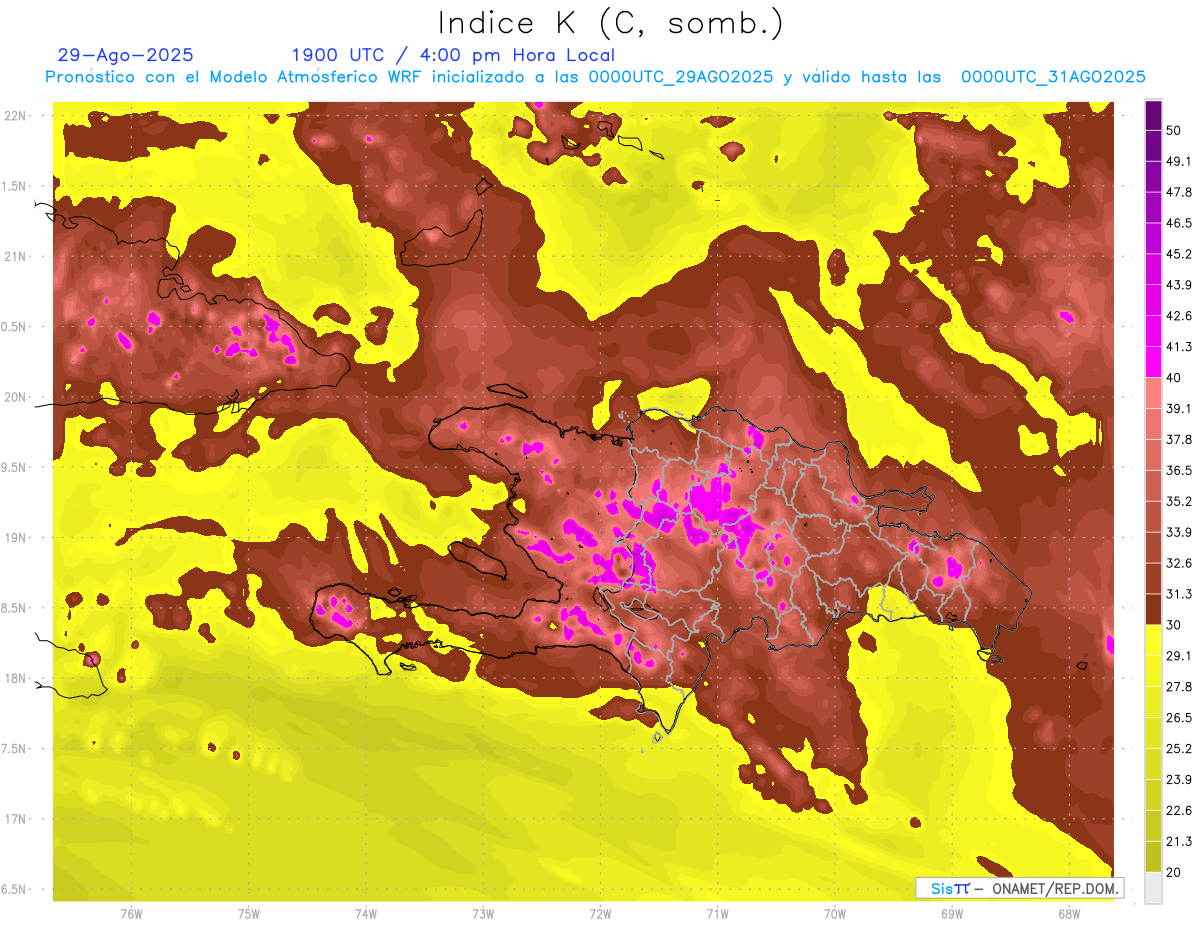Click the colorbar value '45.2'
1200x927 pixels.
point(1178,254)
